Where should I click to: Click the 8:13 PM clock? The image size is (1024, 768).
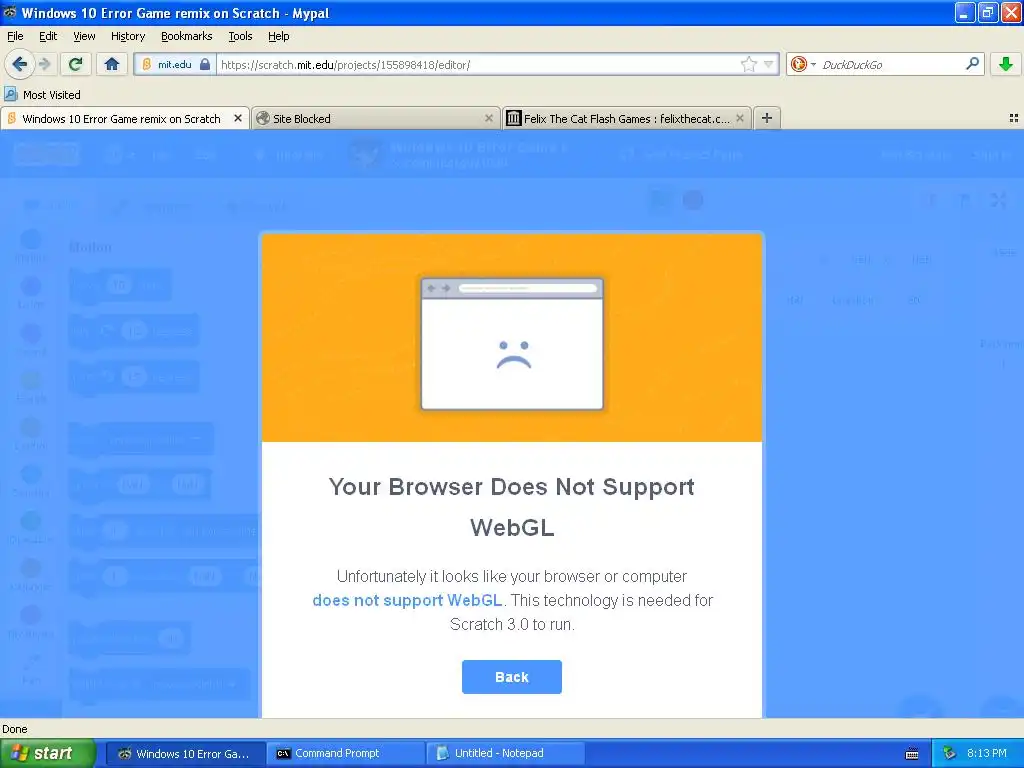tap(986, 753)
